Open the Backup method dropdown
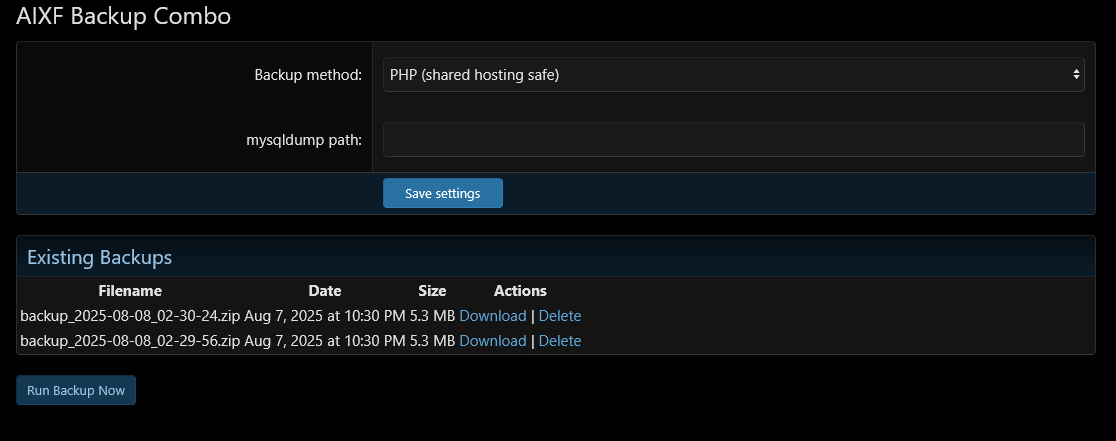The width and height of the screenshot is (1116, 441). pyautogui.click(x=733, y=74)
